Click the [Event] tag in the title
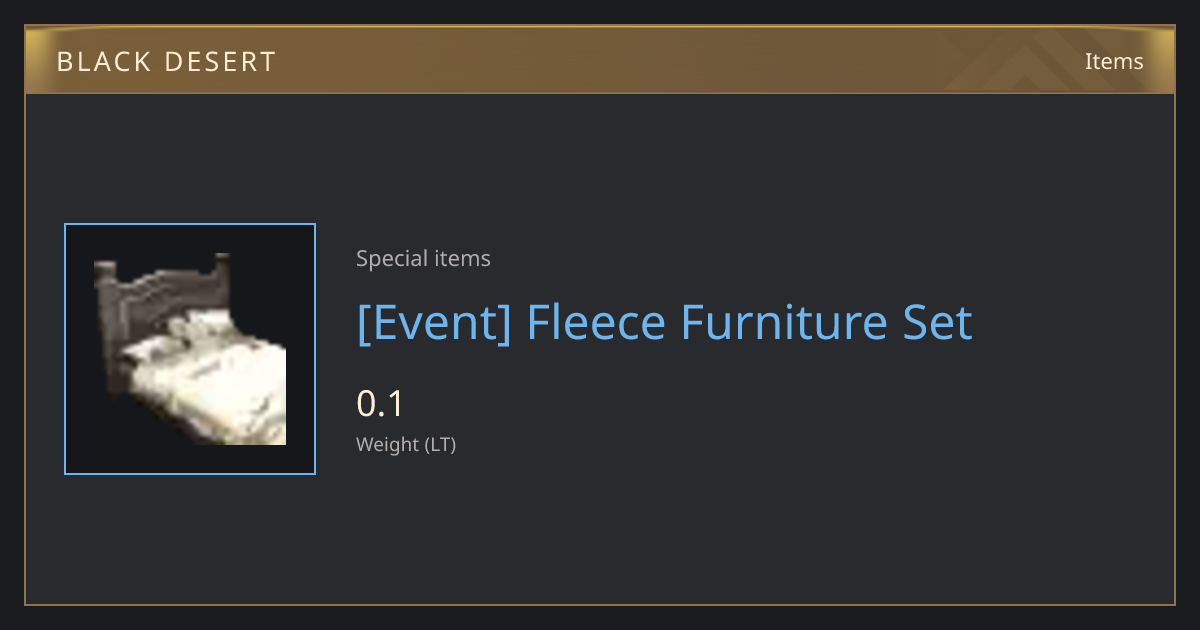The width and height of the screenshot is (1200, 630). coord(434,323)
